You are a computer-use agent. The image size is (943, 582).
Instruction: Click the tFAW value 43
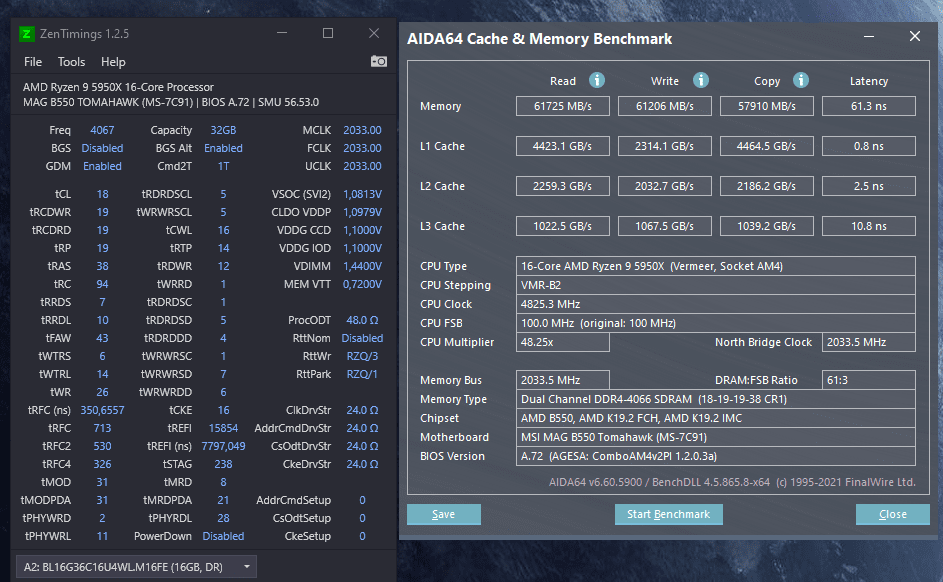102,338
